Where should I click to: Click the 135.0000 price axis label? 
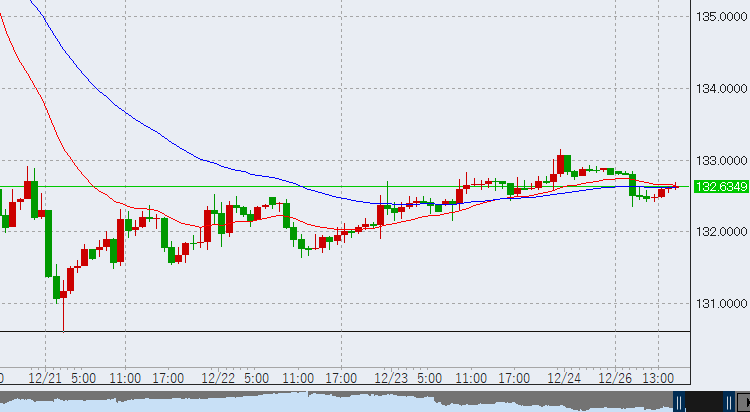pyautogui.click(x=720, y=17)
